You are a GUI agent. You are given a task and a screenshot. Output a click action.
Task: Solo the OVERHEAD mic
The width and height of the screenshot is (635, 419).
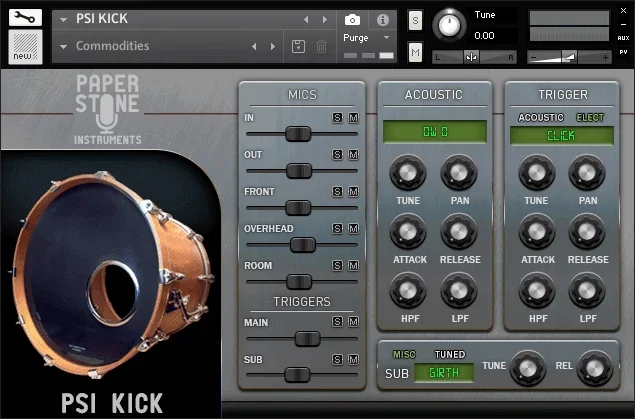(x=337, y=229)
